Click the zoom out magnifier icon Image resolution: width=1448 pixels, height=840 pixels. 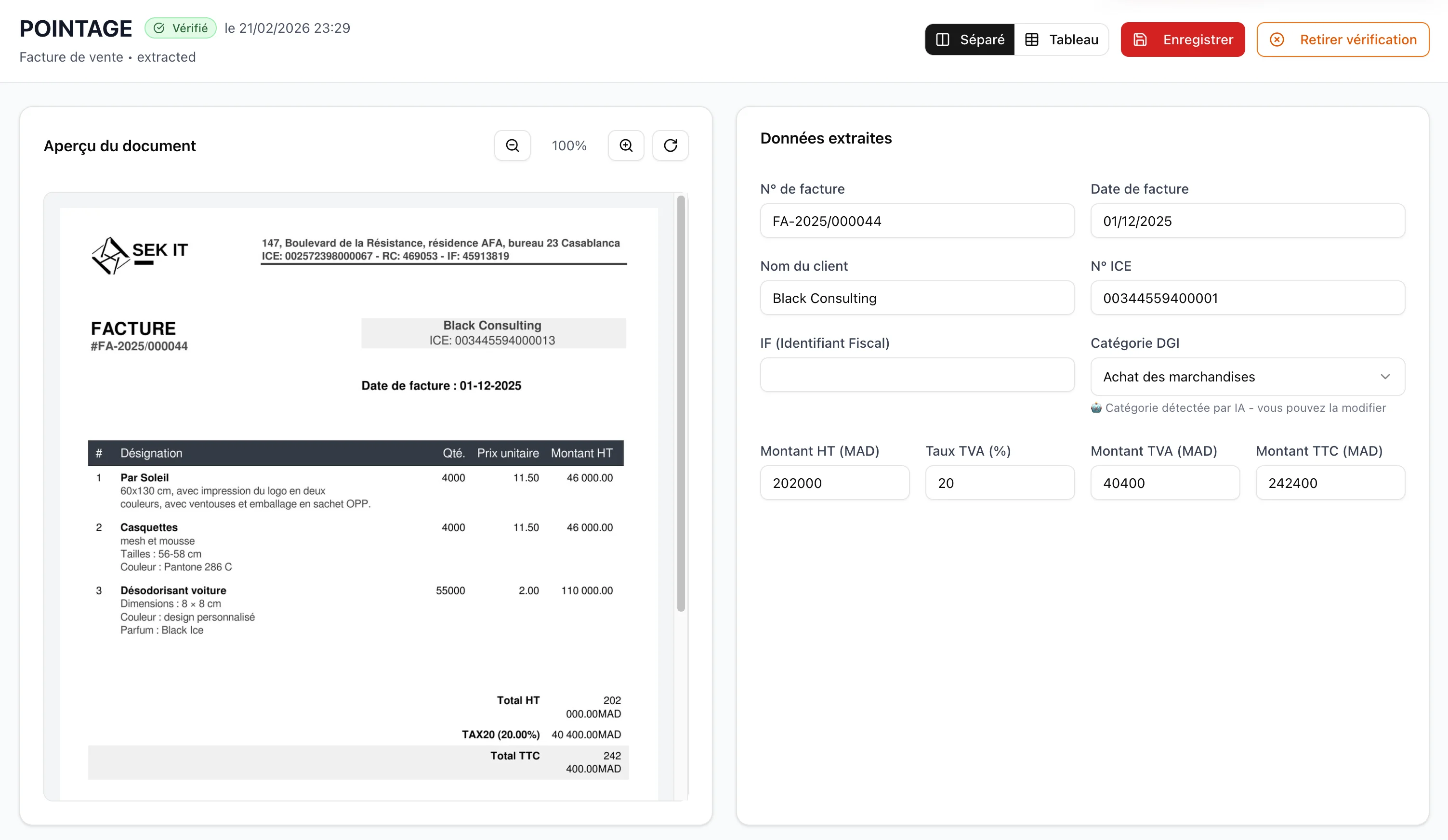[x=512, y=145]
